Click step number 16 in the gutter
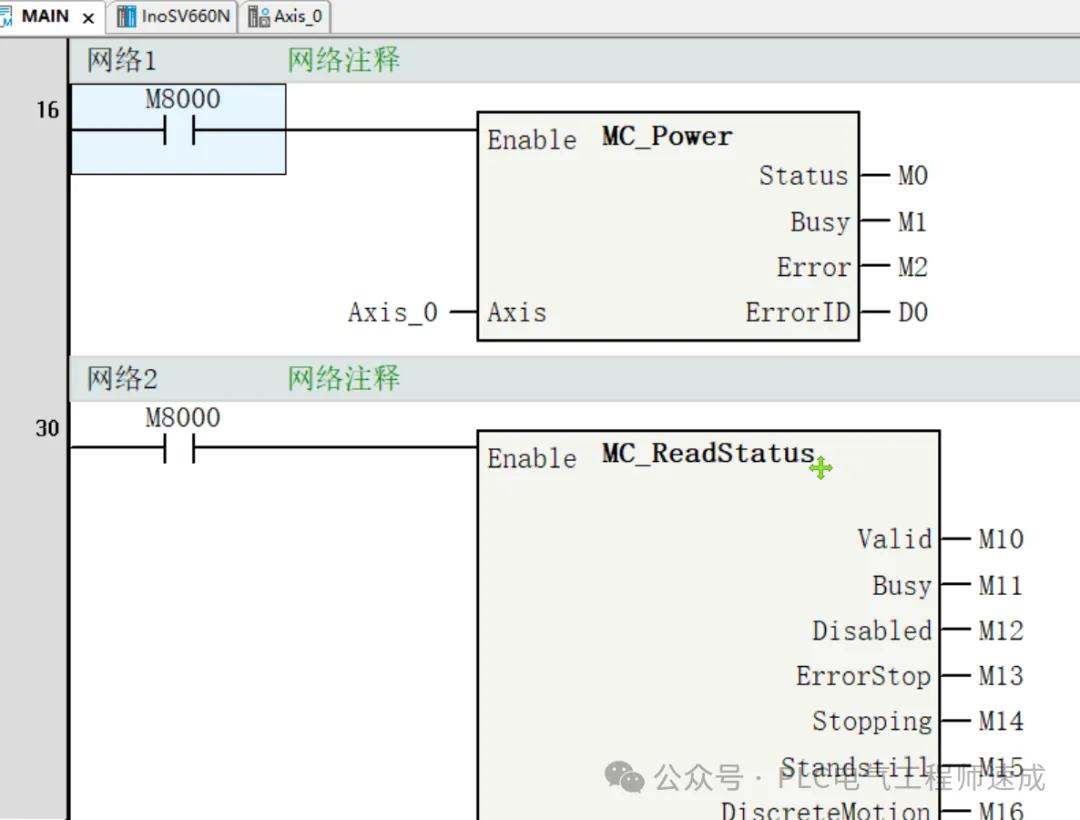1080x820 pixels. point(48,110)
